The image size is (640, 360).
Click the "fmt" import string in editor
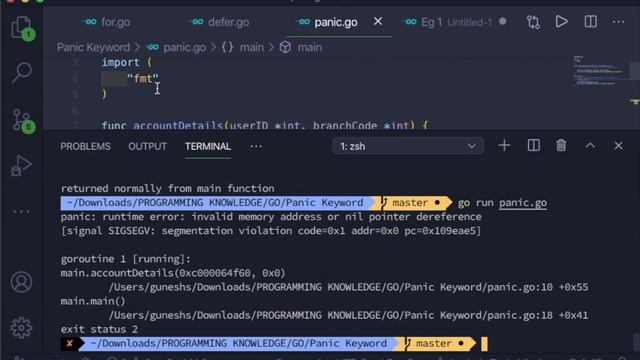142,78
